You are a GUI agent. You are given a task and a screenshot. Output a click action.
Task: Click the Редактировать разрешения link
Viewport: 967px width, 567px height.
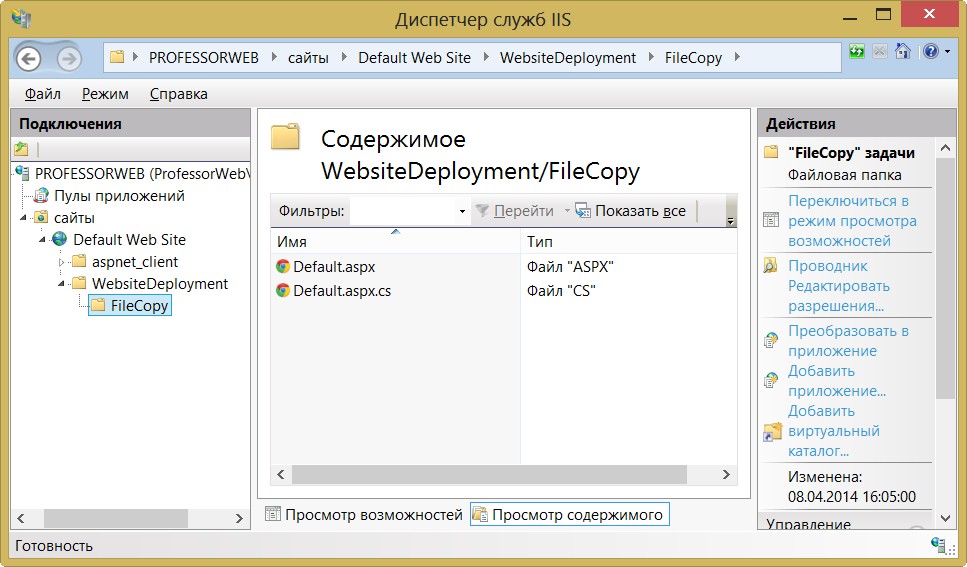(839, 296)
